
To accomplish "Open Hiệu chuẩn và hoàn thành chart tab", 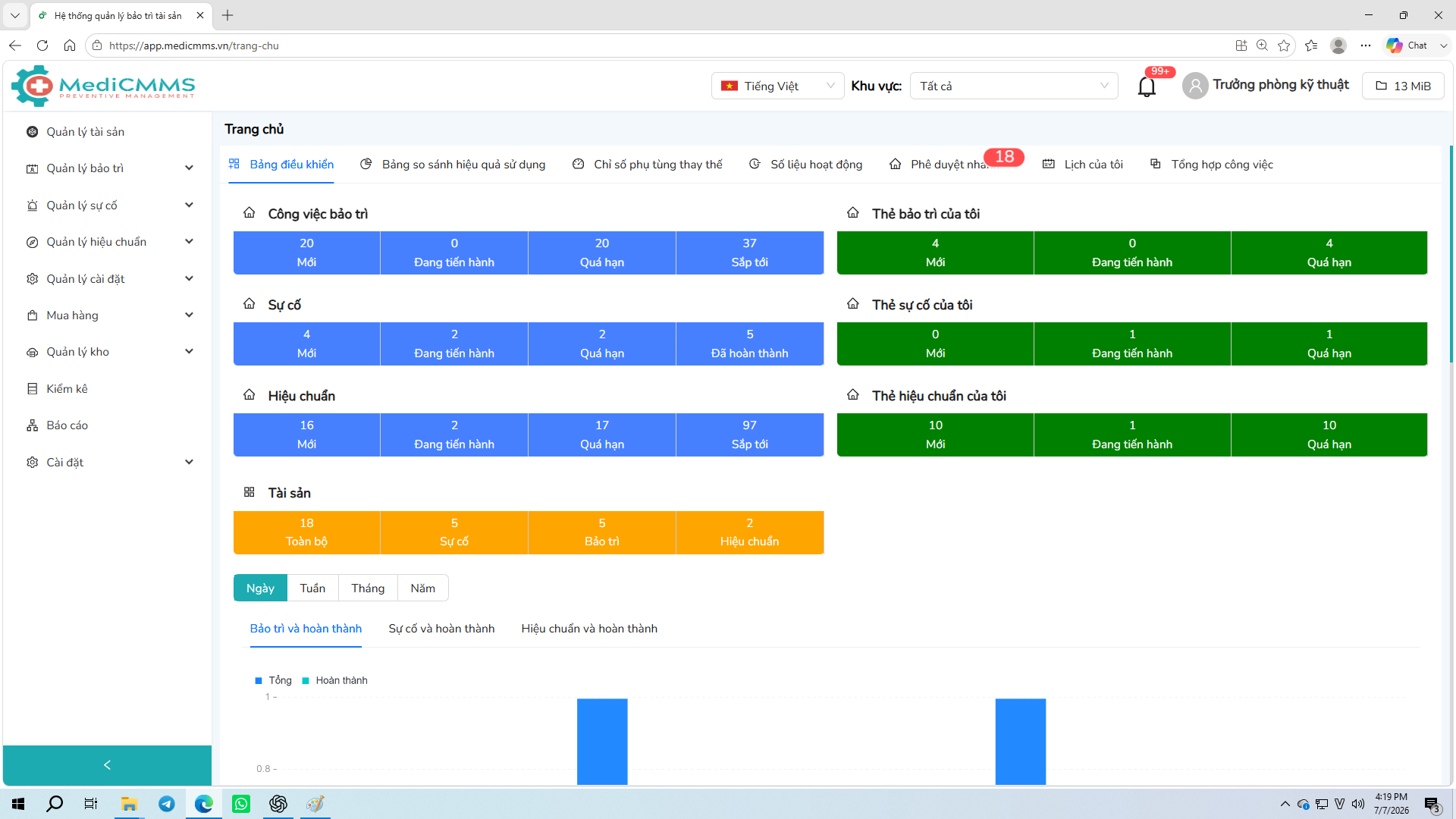I will (x=589, y=629).
